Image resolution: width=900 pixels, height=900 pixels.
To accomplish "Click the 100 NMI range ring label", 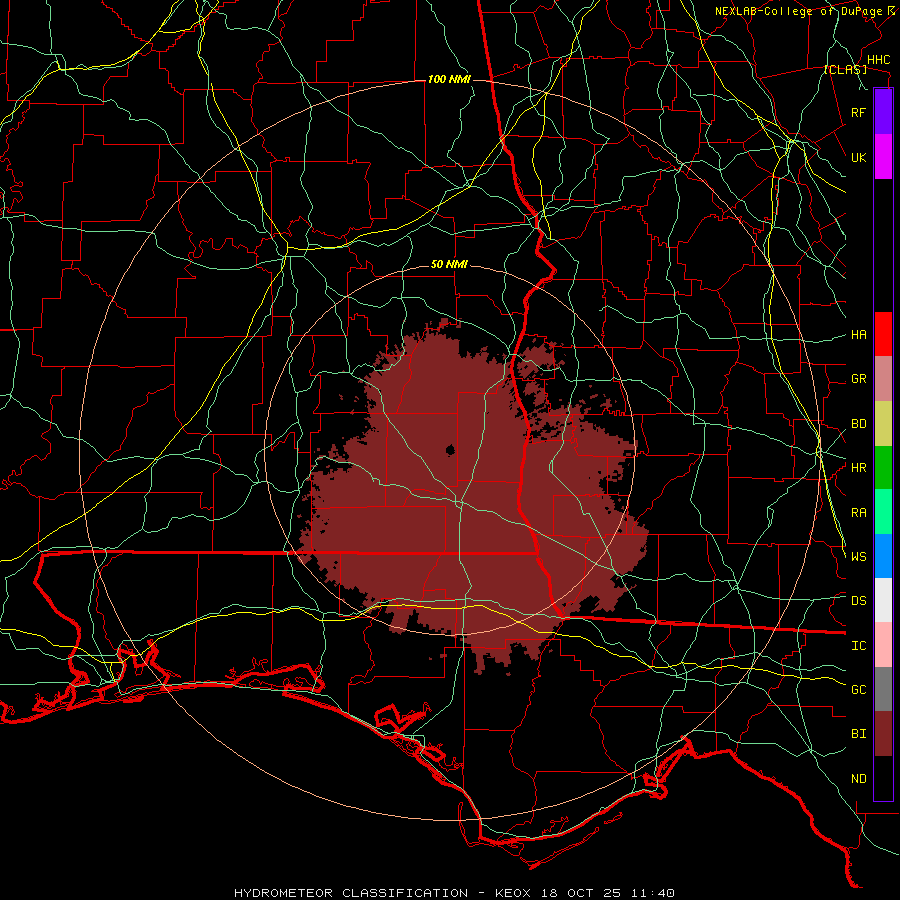I will click(x=449, y=79).
